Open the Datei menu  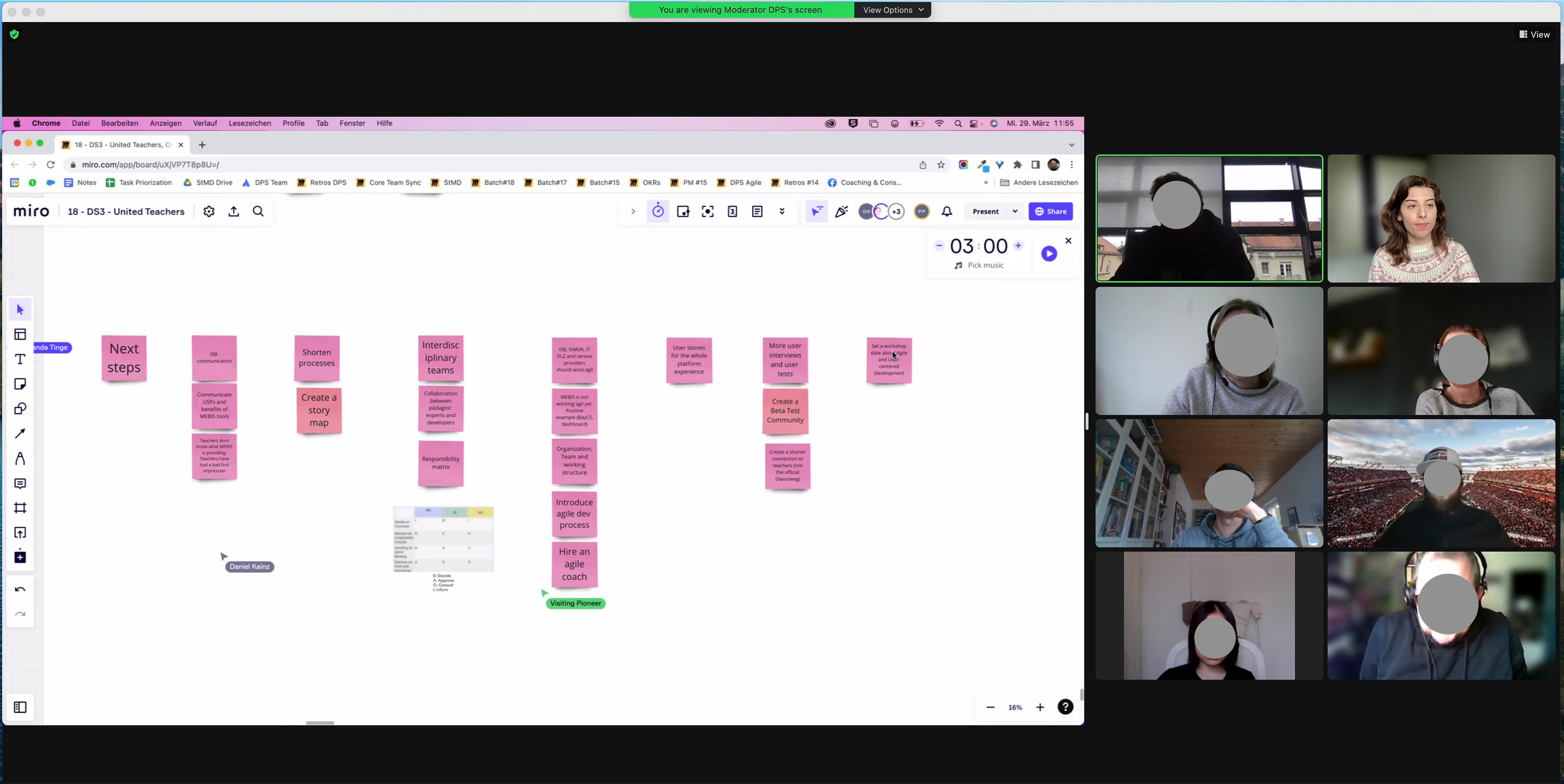click(x=81, y=123)
